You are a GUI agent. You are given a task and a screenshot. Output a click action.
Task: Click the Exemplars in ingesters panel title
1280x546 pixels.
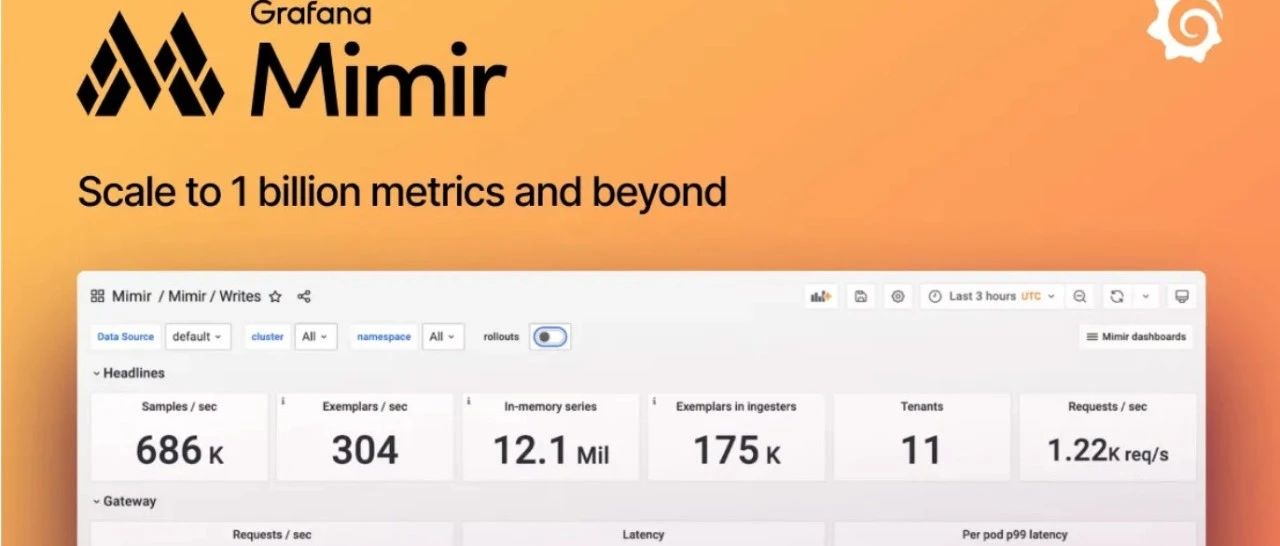[x=736, y=407]
